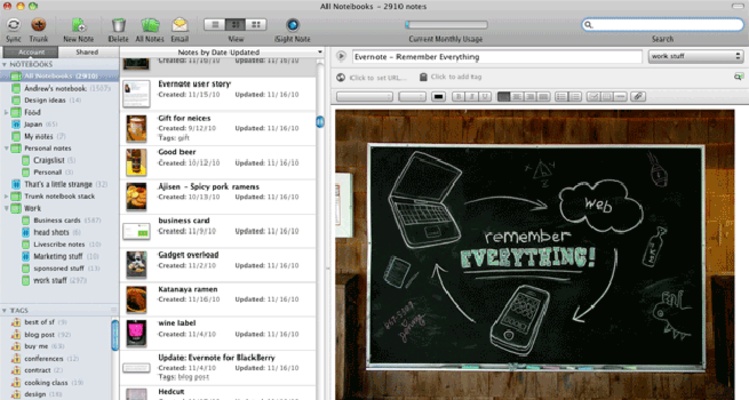Click the note list scrollbar handle
The width and height of the screenshot is (749, 400).
tap(320, 122)
